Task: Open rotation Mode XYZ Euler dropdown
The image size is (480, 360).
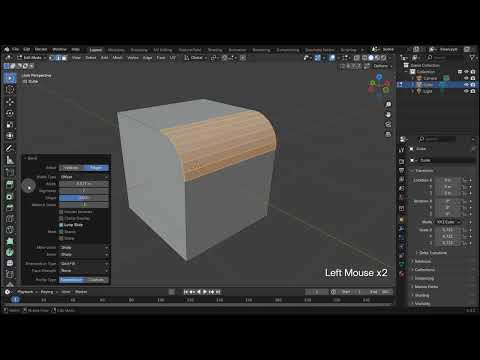Action: click(x=448, y=222)
